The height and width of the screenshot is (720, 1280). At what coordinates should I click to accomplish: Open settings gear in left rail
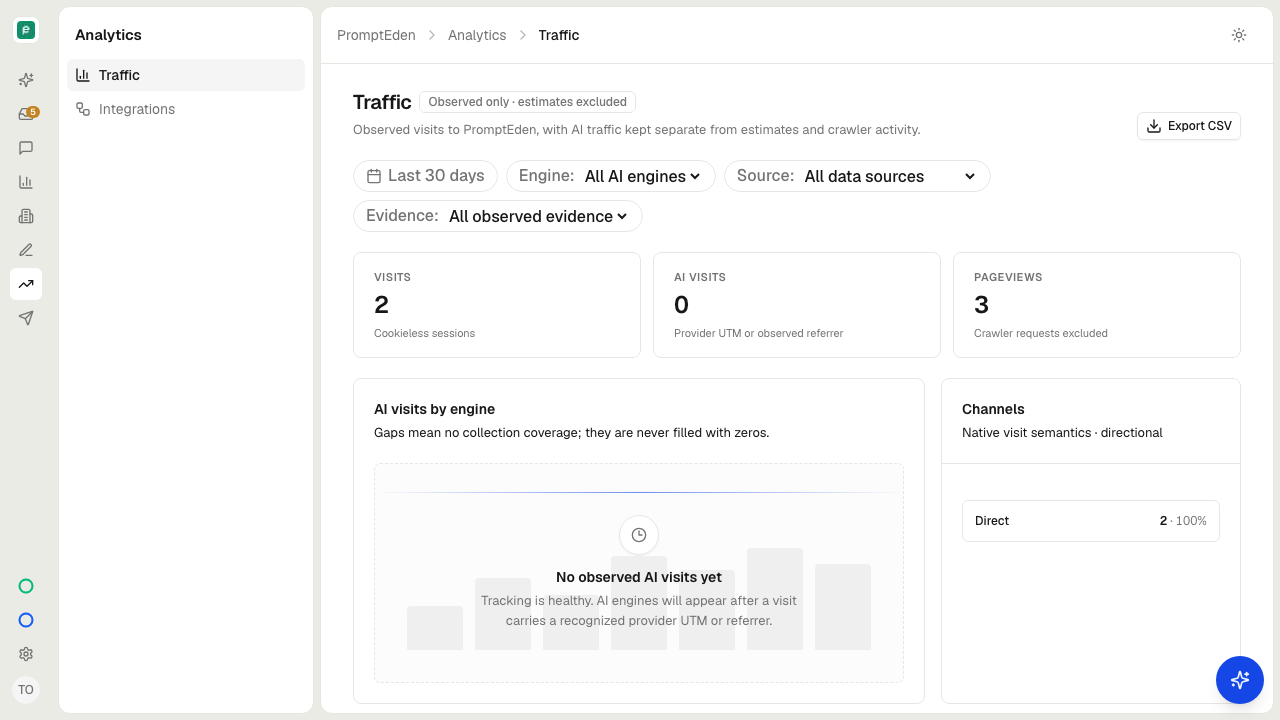pos(26,654)
